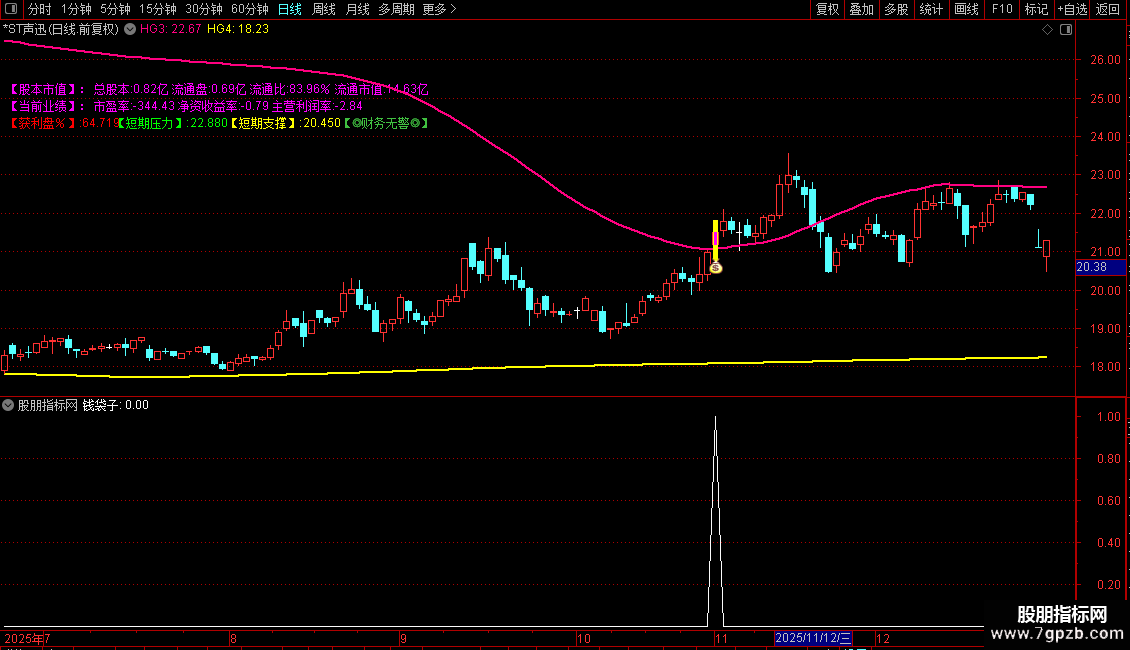The width and height of the screenshot is (1130, 650).
Task: Click the month 12 marker on time axis
Action: click(883, 638)
